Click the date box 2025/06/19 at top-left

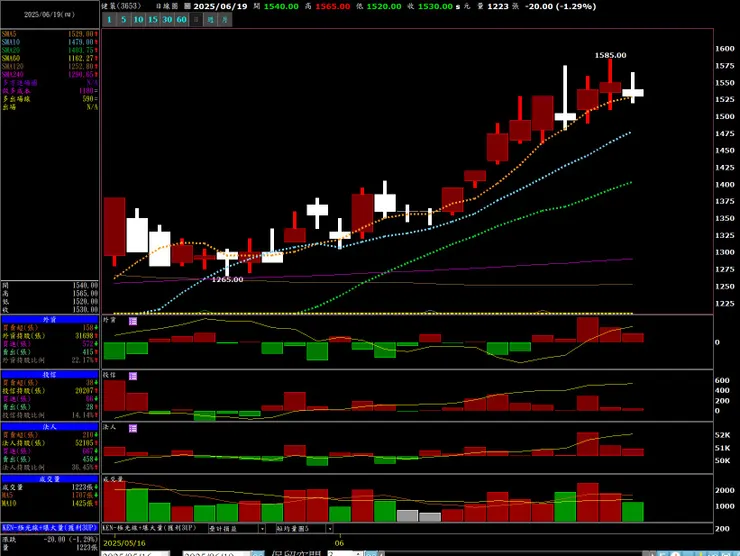pos(49,15)
